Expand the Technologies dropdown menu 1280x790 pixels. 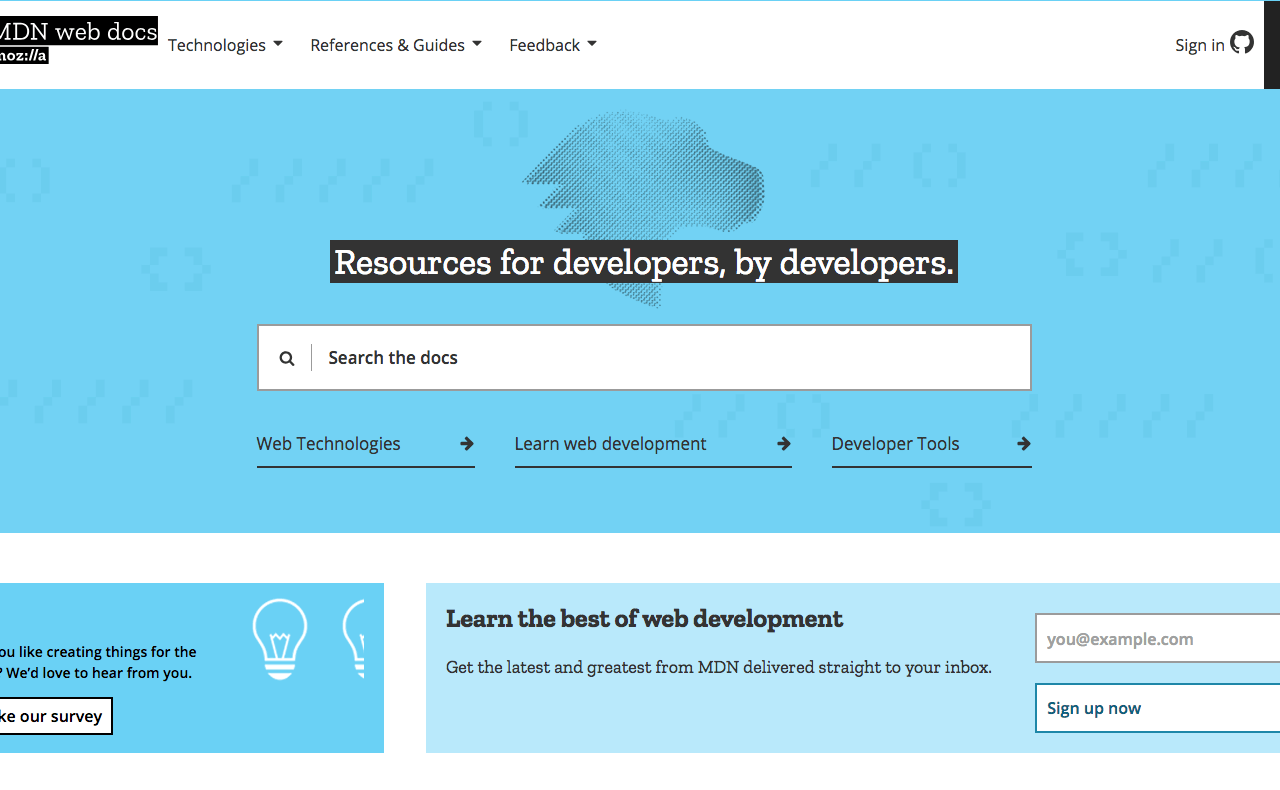pos(225,45)
